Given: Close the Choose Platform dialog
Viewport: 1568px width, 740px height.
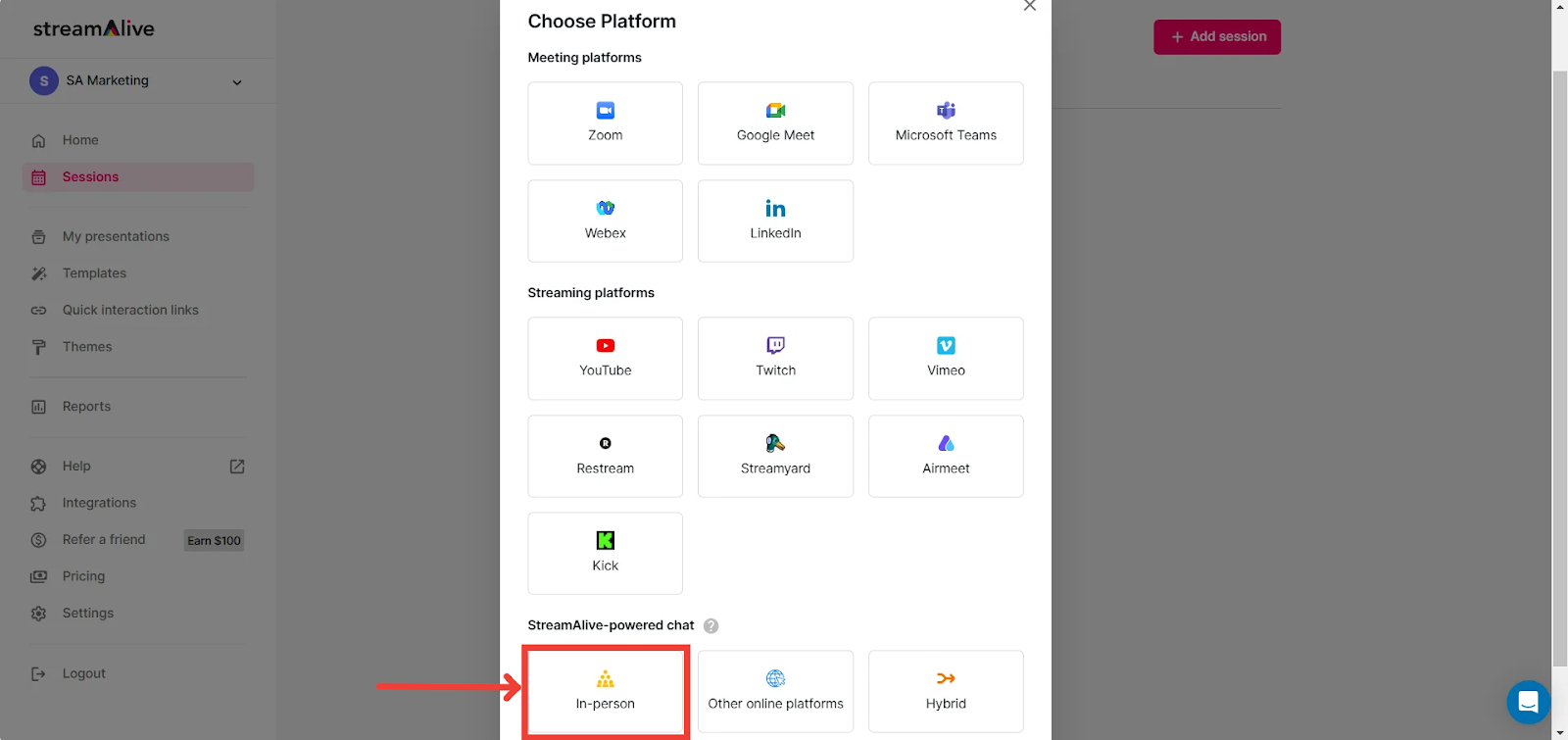Looking at the screenshot, I should pos(1029,6).
